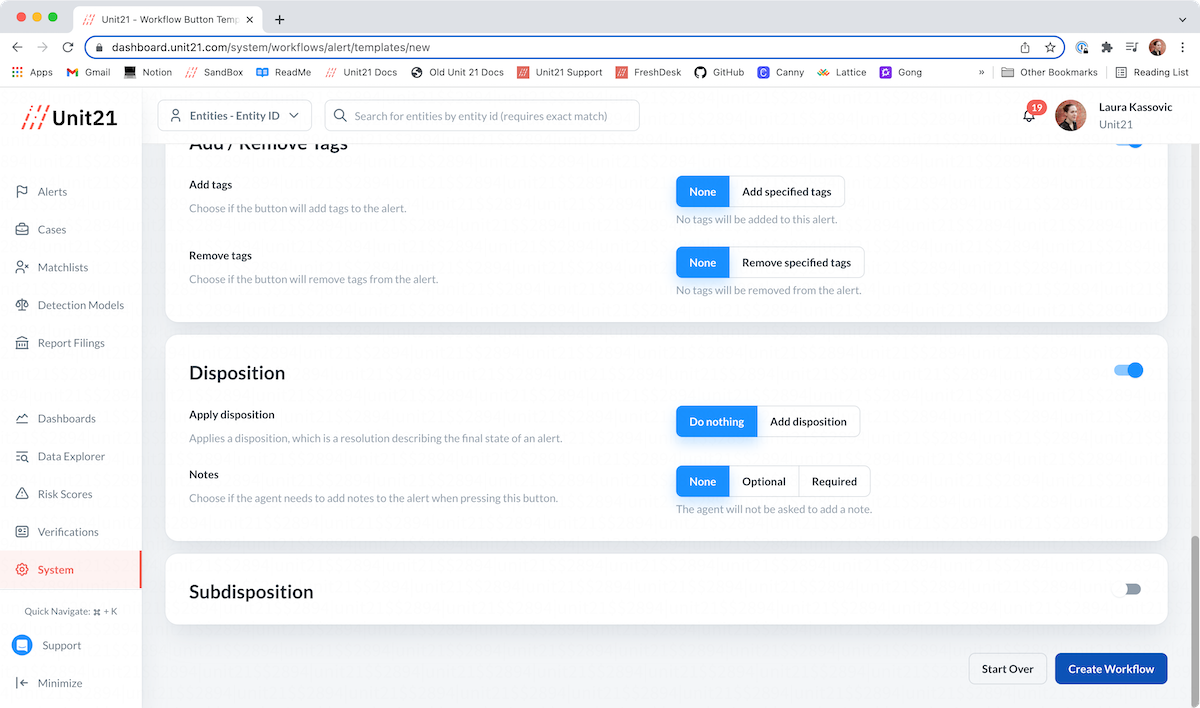The width and height of the screenshot is (1200, 708).
Task: Open the Support chat icon
Action: point(22,646)
